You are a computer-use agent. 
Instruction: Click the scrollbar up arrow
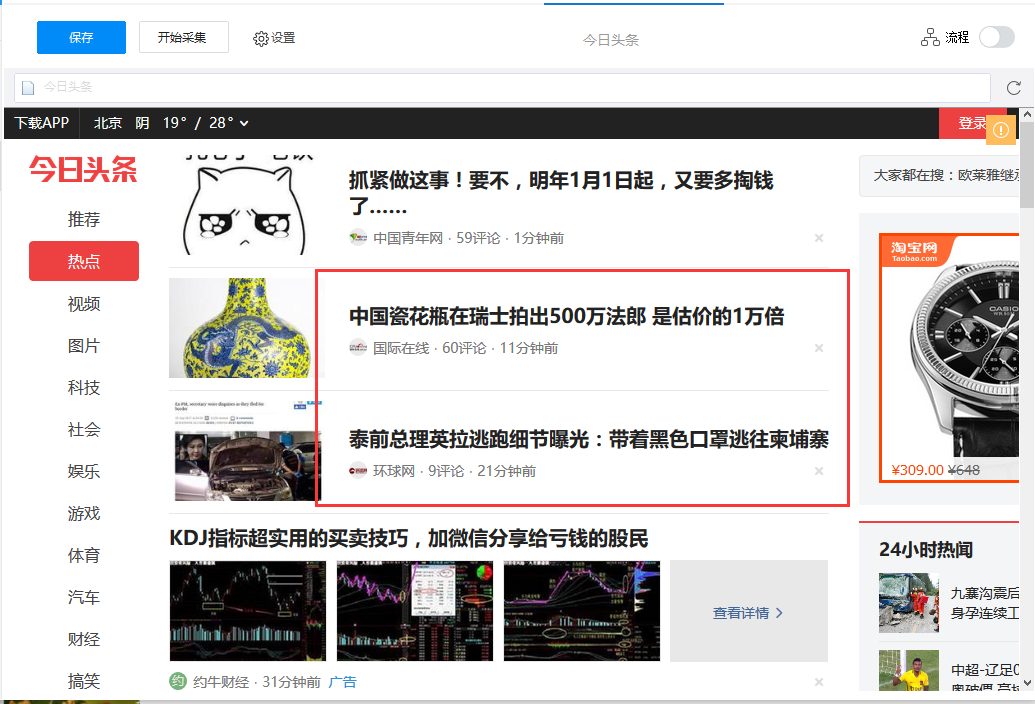(1027, 115)
